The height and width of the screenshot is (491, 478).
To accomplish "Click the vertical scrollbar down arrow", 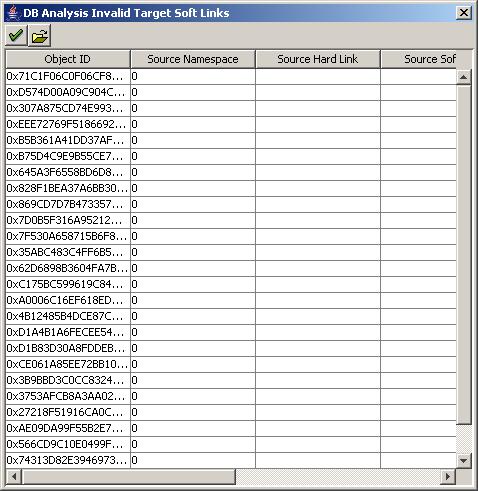I will point(464,461).
